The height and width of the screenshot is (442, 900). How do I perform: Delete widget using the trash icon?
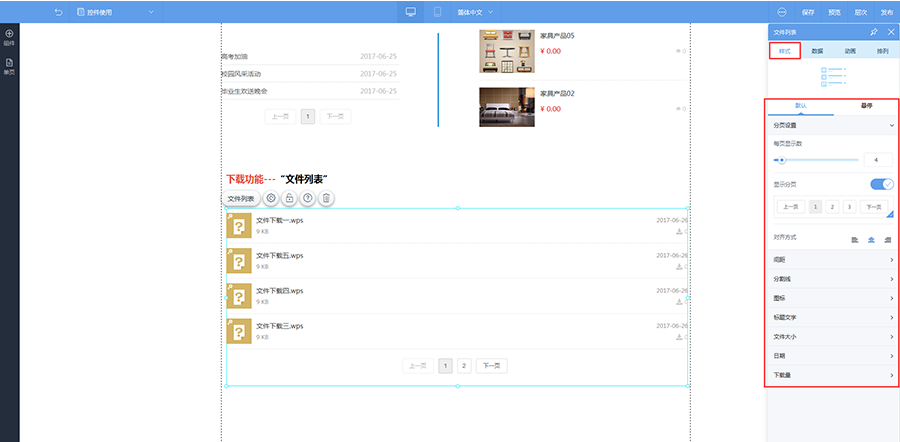(x=326, y=198)
